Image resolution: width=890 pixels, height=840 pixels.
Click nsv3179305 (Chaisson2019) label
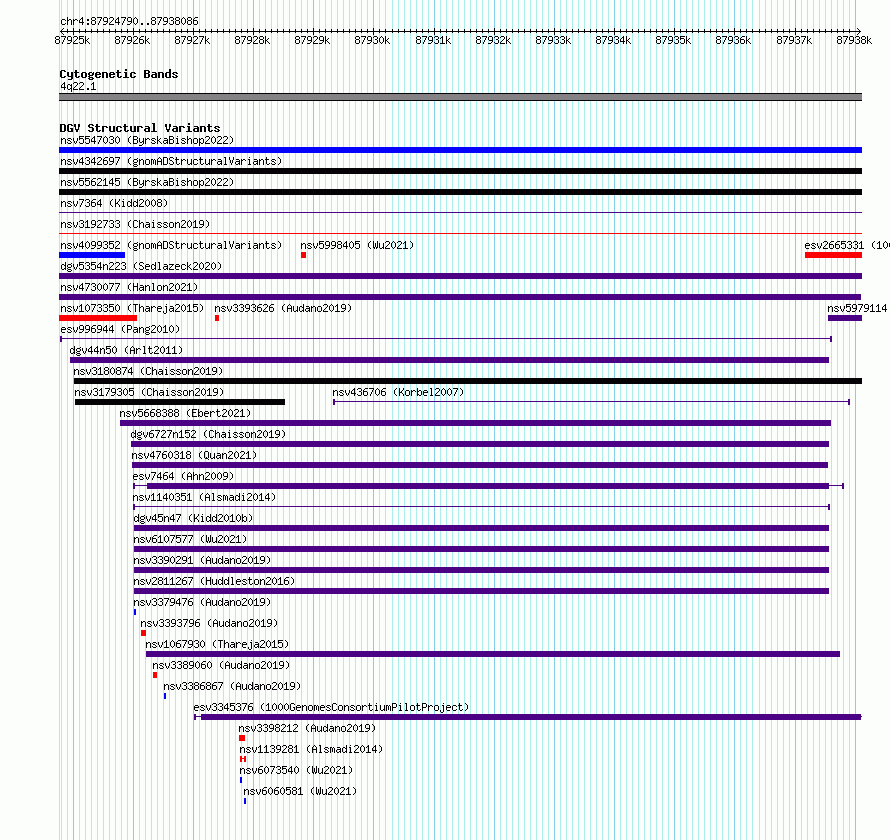(x=149, y=392)
